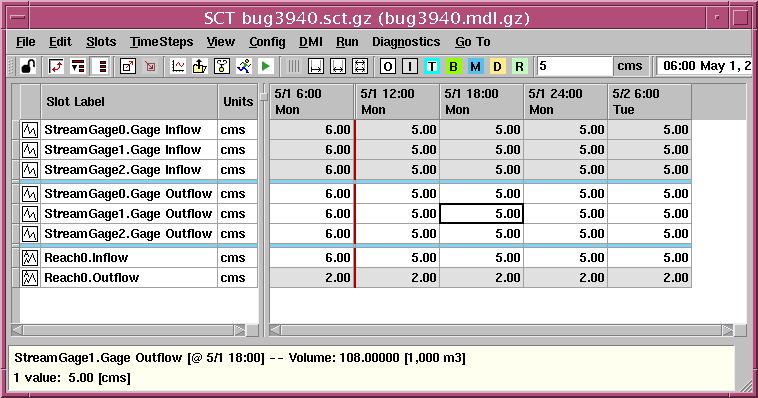The height and width of the screenshot is (398, 758).
Task: Select Reach0.Inflow value at 5/2 6:00
Action: 650,258
